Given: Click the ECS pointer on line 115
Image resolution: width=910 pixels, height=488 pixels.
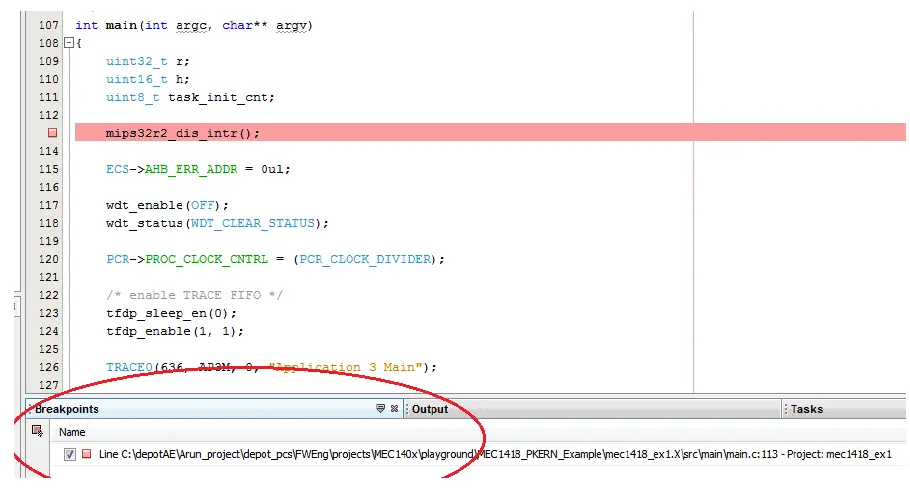Looking at the screenshot, I should [117, 169].
